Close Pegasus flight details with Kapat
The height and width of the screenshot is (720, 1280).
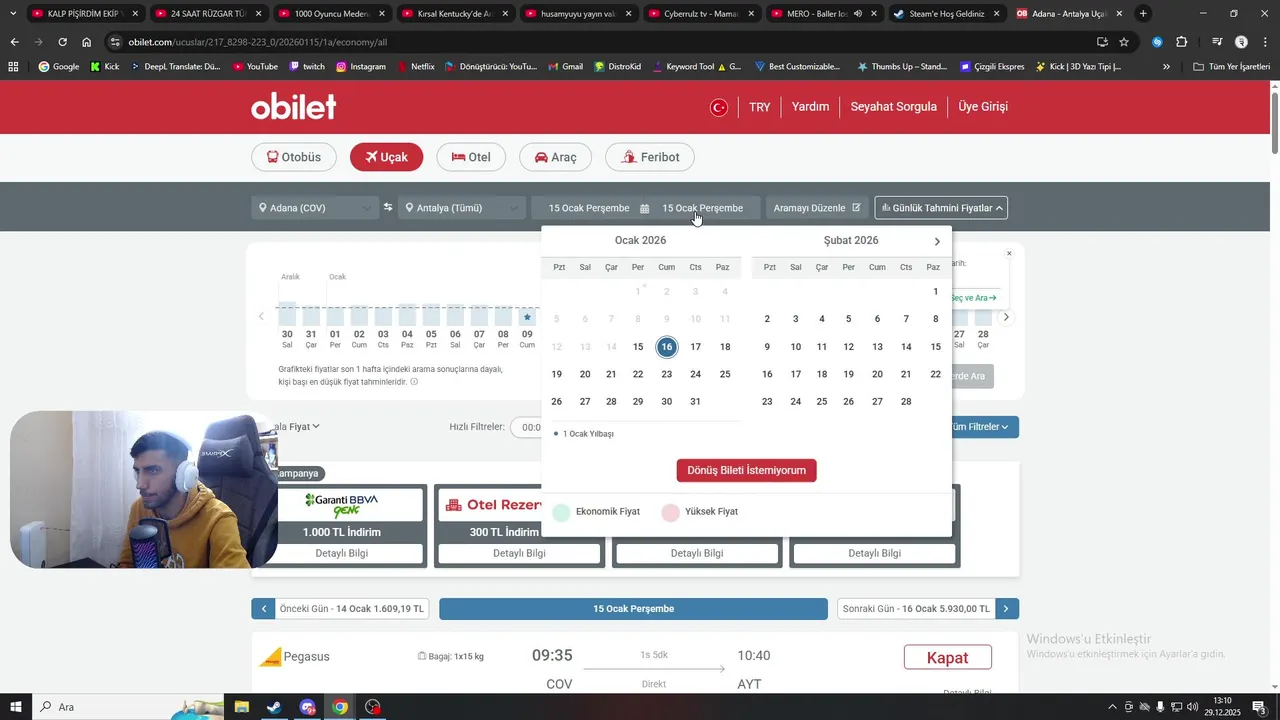947,657
